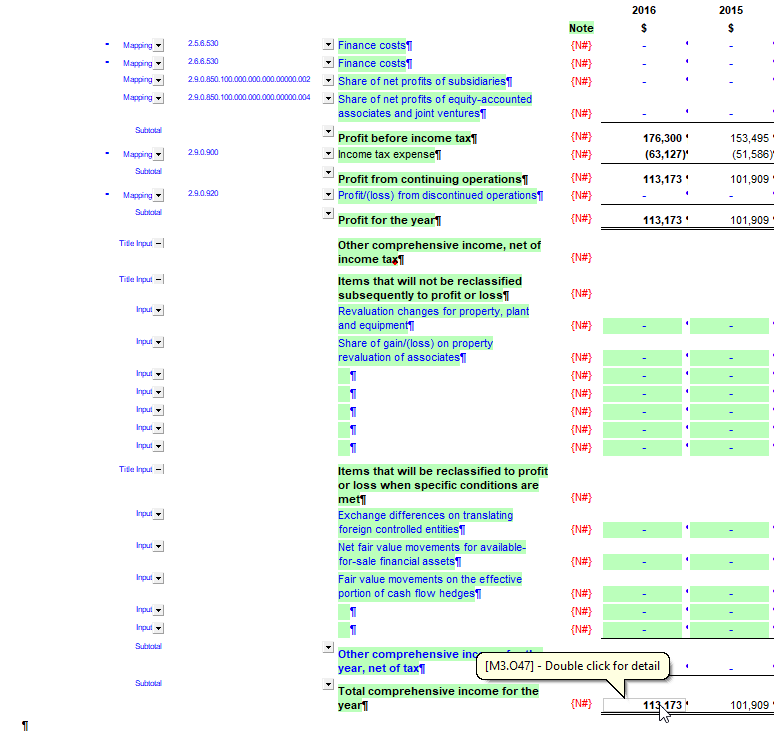Open Input dropdown for Revaluation changes row

tap(158, 310)
